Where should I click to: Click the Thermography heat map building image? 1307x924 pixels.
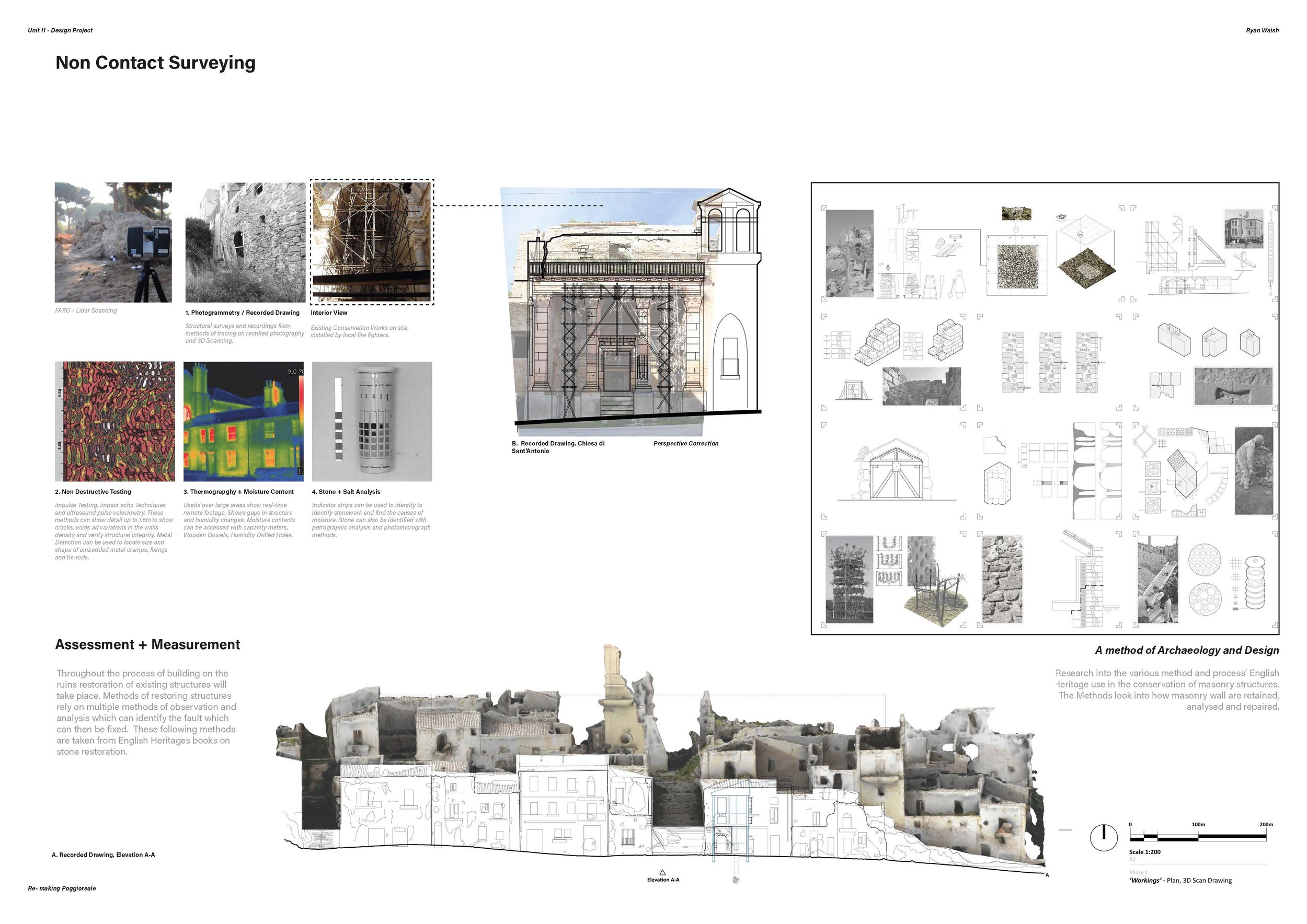pos(244,422)
